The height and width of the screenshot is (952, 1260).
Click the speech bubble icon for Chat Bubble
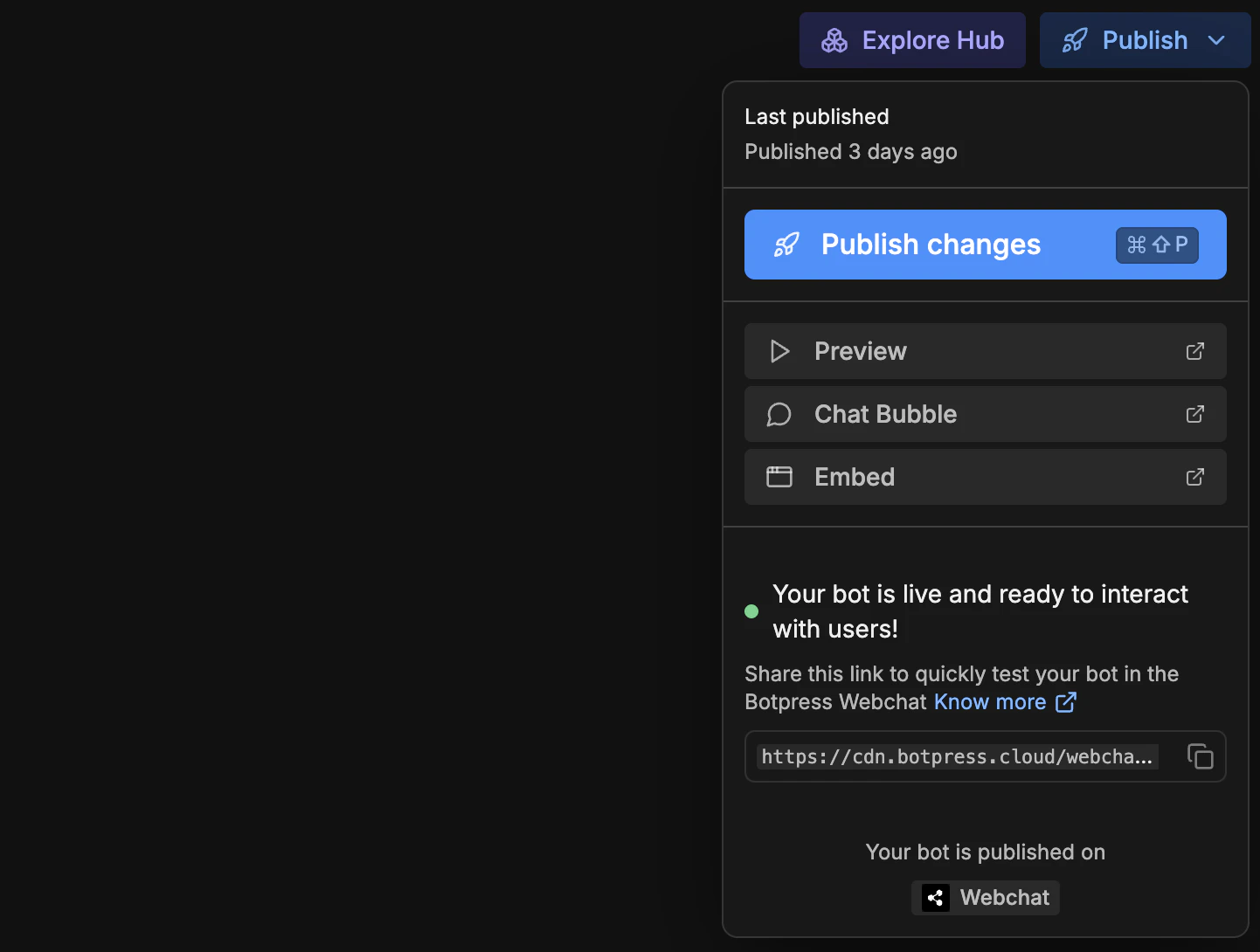(779, 414)
